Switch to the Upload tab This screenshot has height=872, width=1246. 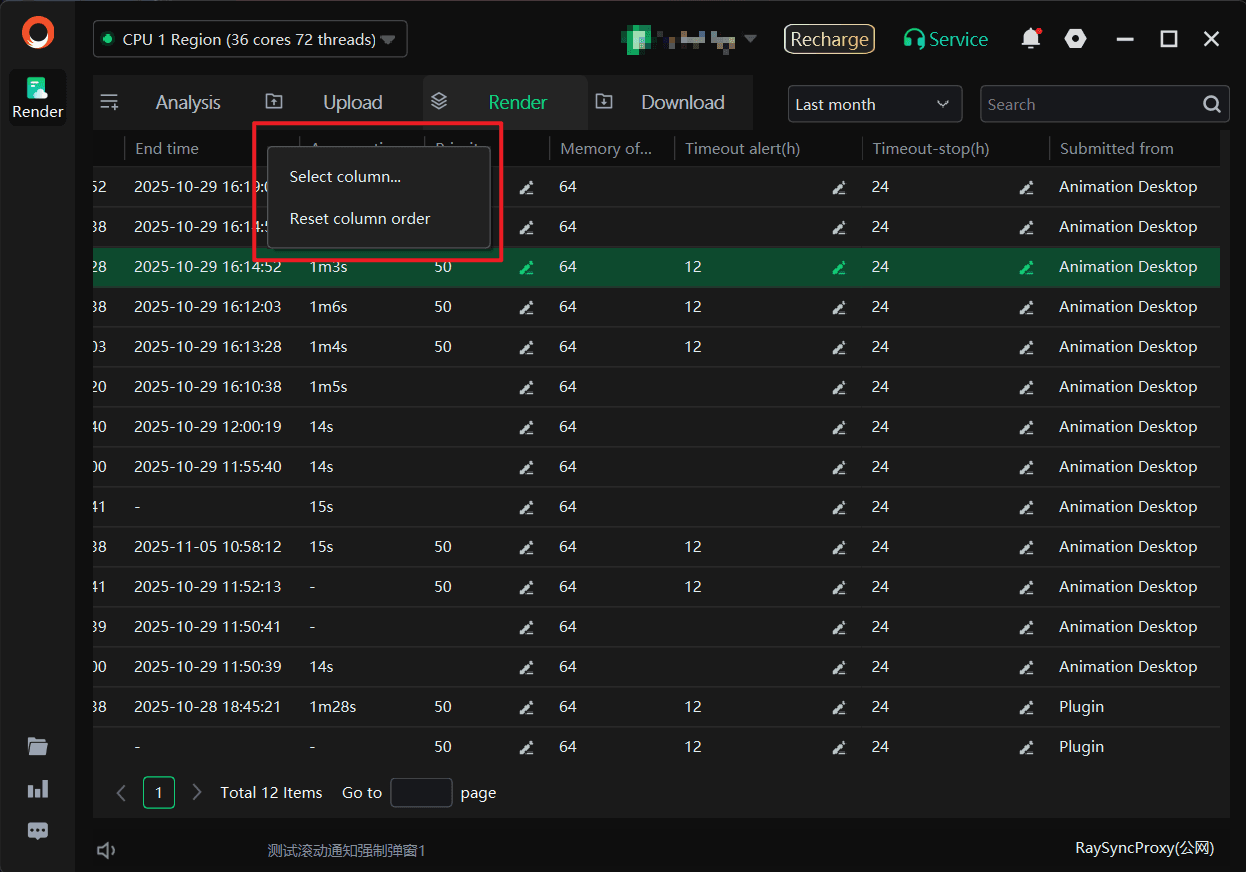point(352,102)
